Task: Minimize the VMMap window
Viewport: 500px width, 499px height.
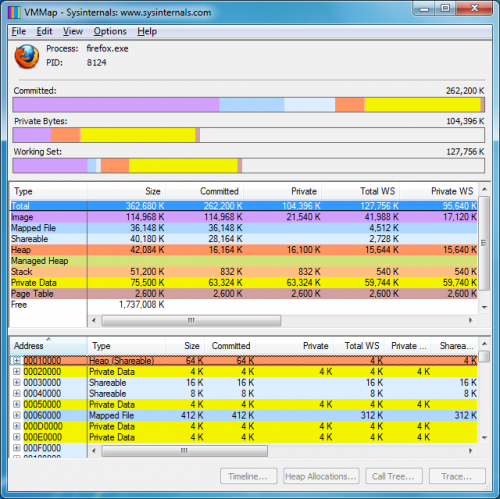Action: click(423, 8)
